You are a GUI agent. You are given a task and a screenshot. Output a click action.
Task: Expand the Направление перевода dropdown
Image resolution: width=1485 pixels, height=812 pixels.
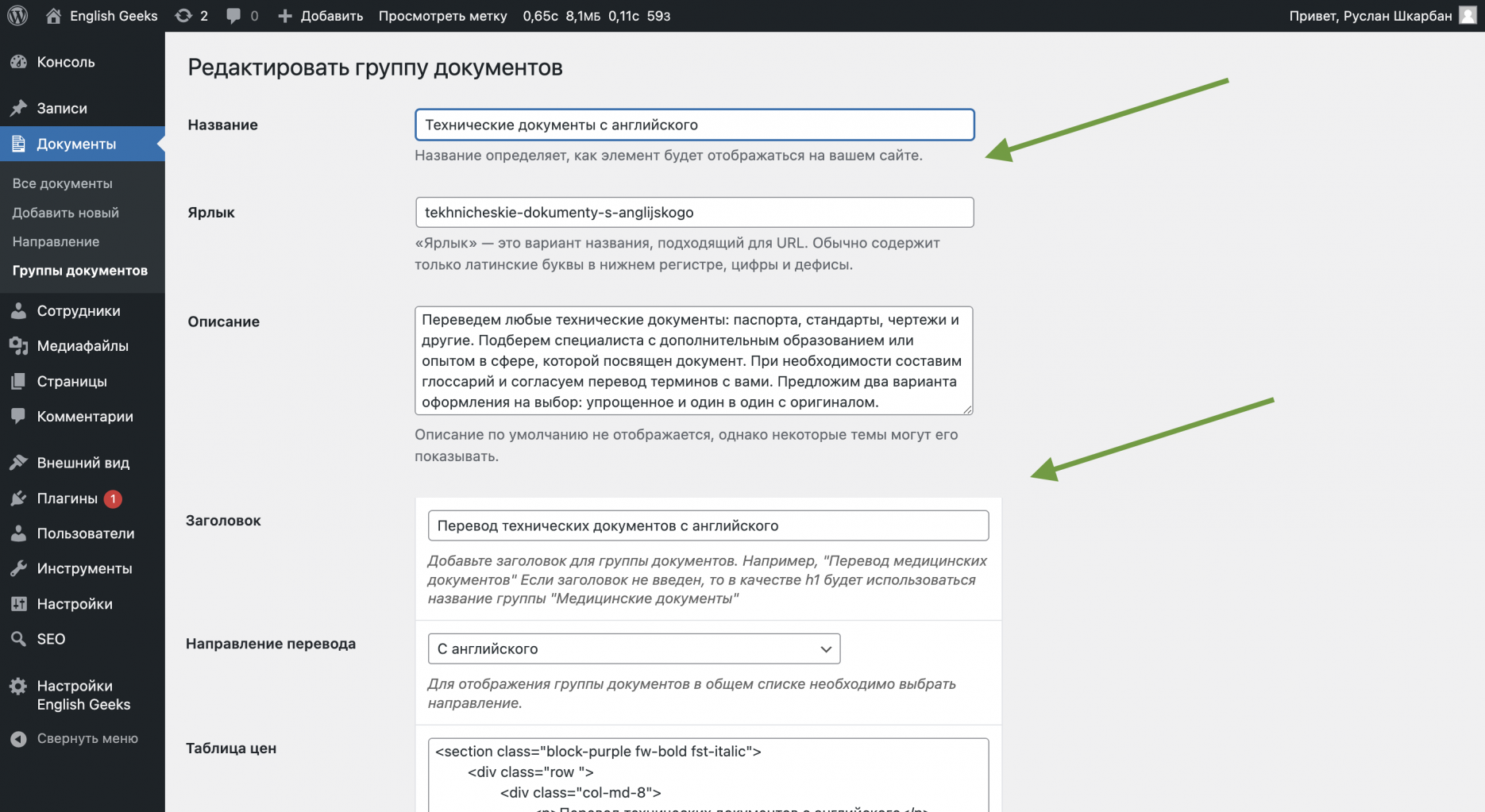(x=634, y=648)
